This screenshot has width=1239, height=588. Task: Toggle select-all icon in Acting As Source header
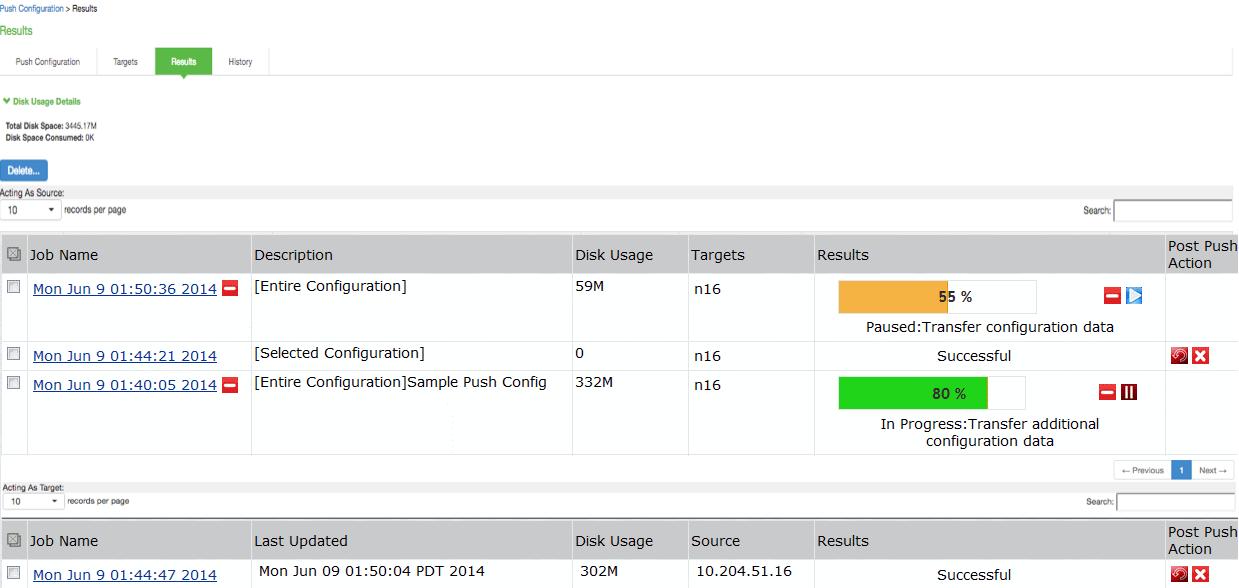coord(14,254)
